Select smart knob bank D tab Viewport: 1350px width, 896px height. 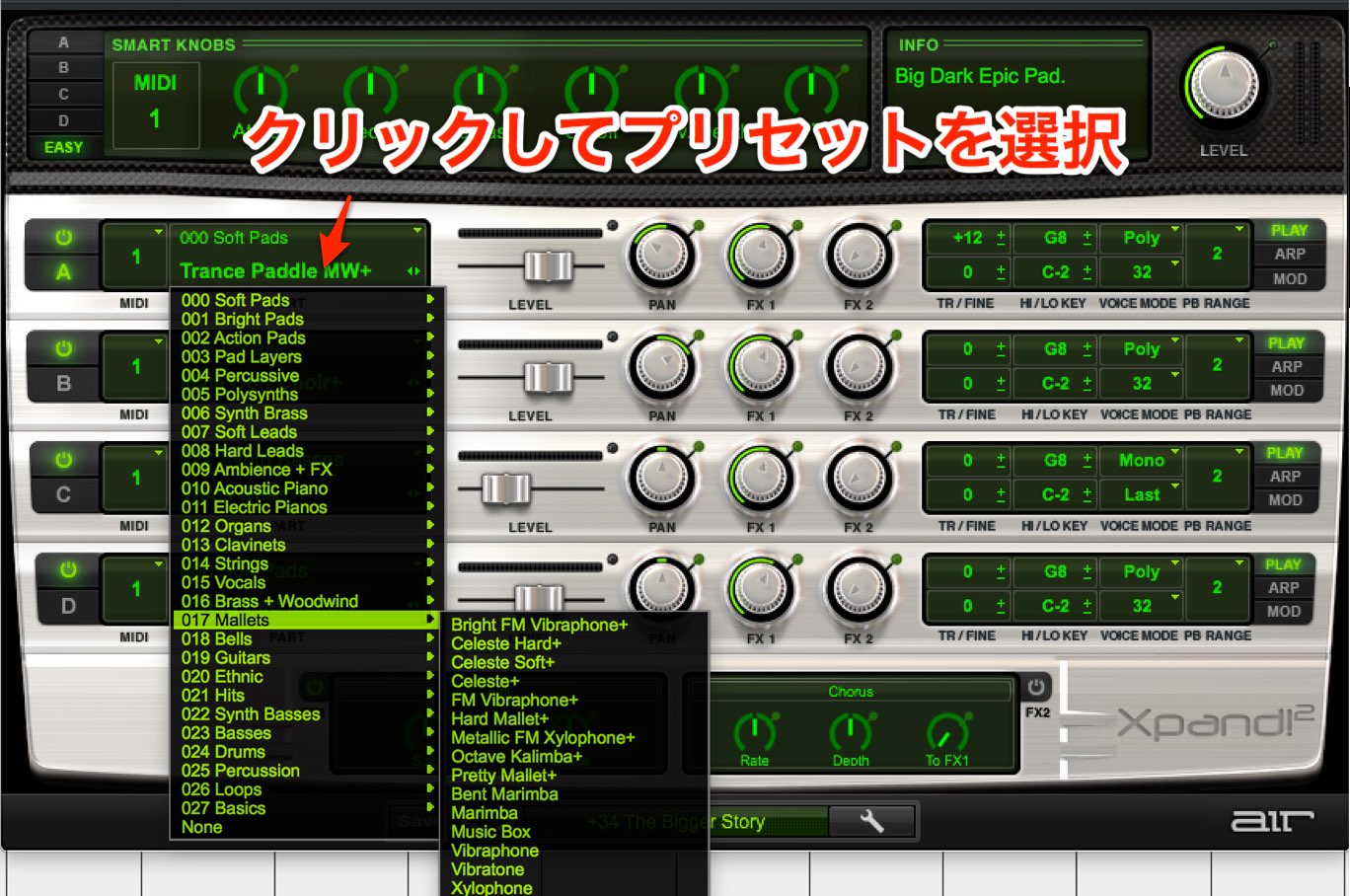64,120
